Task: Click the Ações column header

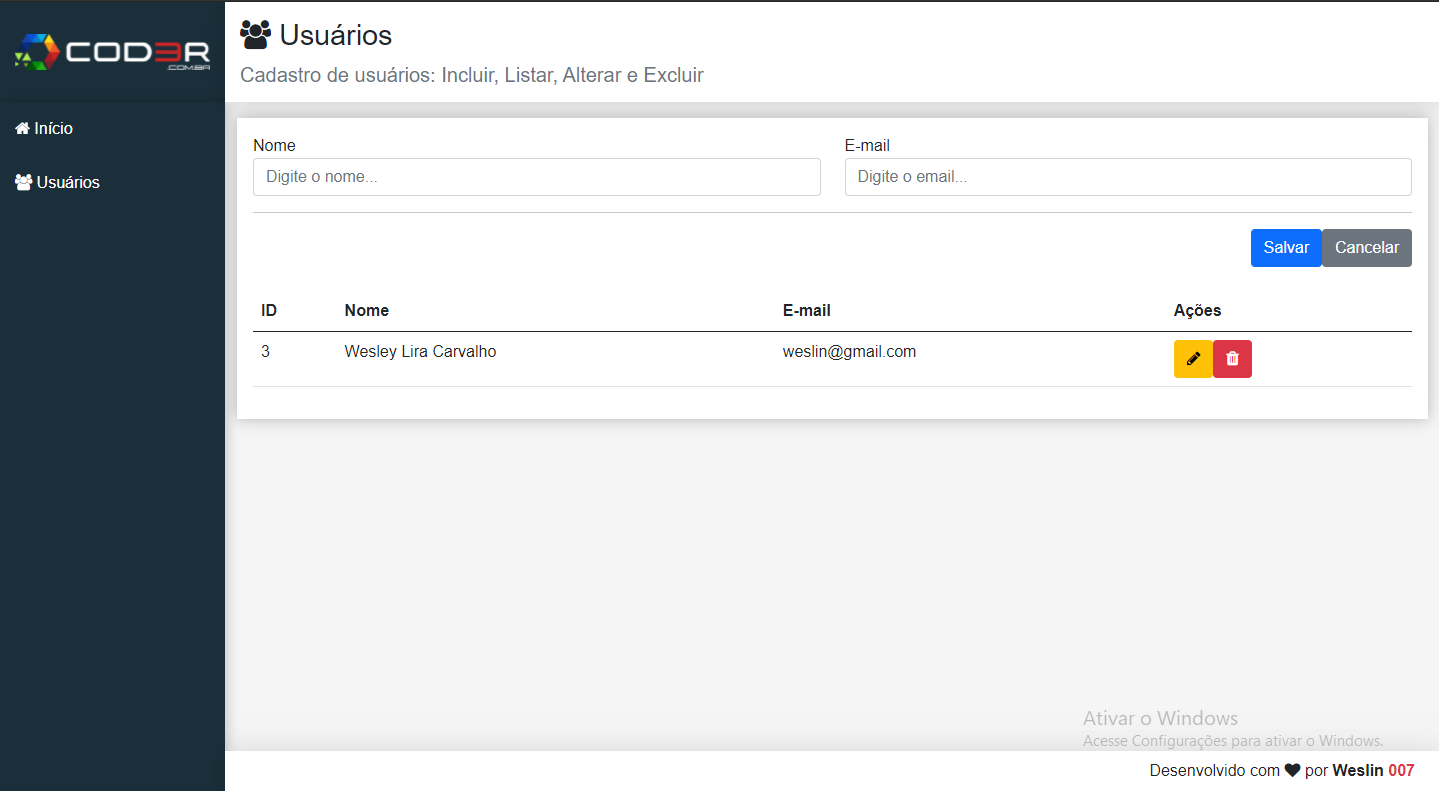Action: click(x=1197, y=310)
